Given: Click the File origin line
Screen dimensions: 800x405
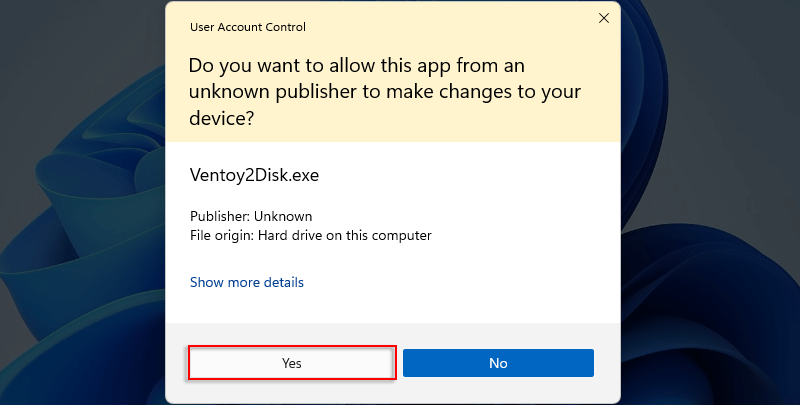Looking at the screenshot, I should [x=310, y=236].
